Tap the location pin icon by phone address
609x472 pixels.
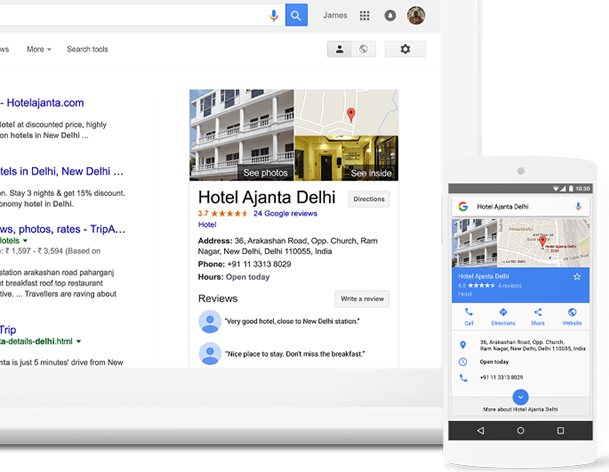463,345
